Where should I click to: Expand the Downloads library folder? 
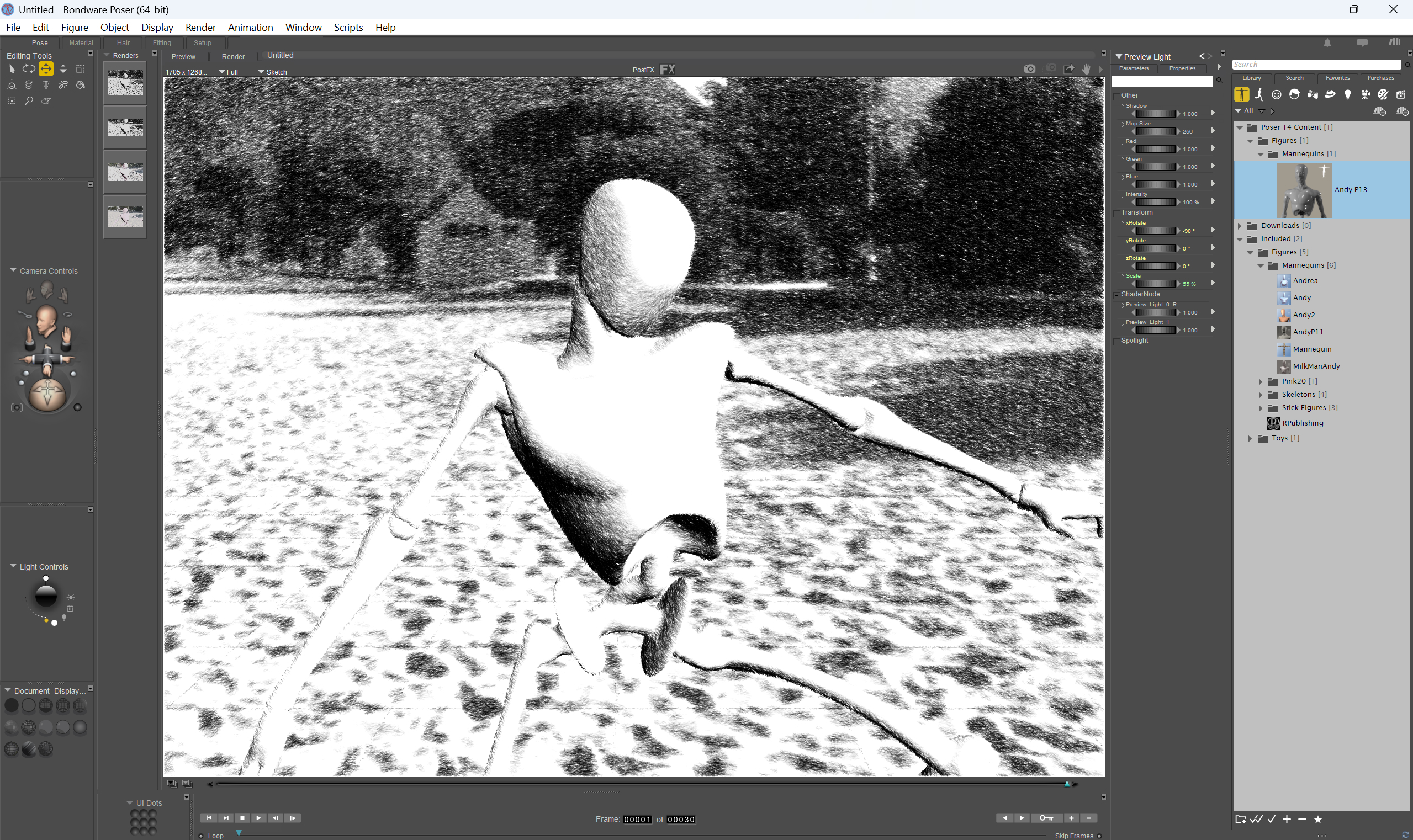(1240, 225)
